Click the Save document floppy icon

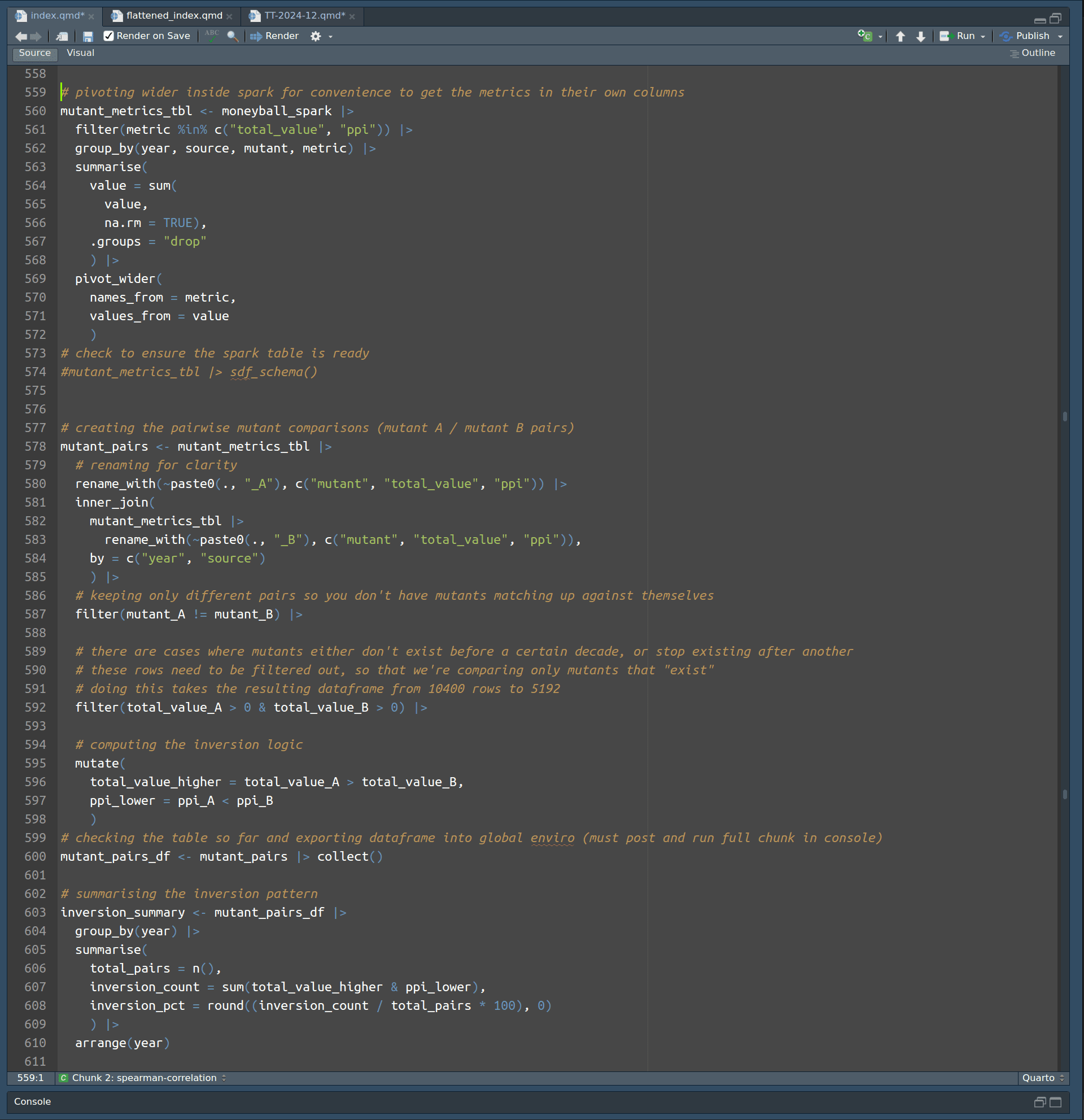click(88, 37)
